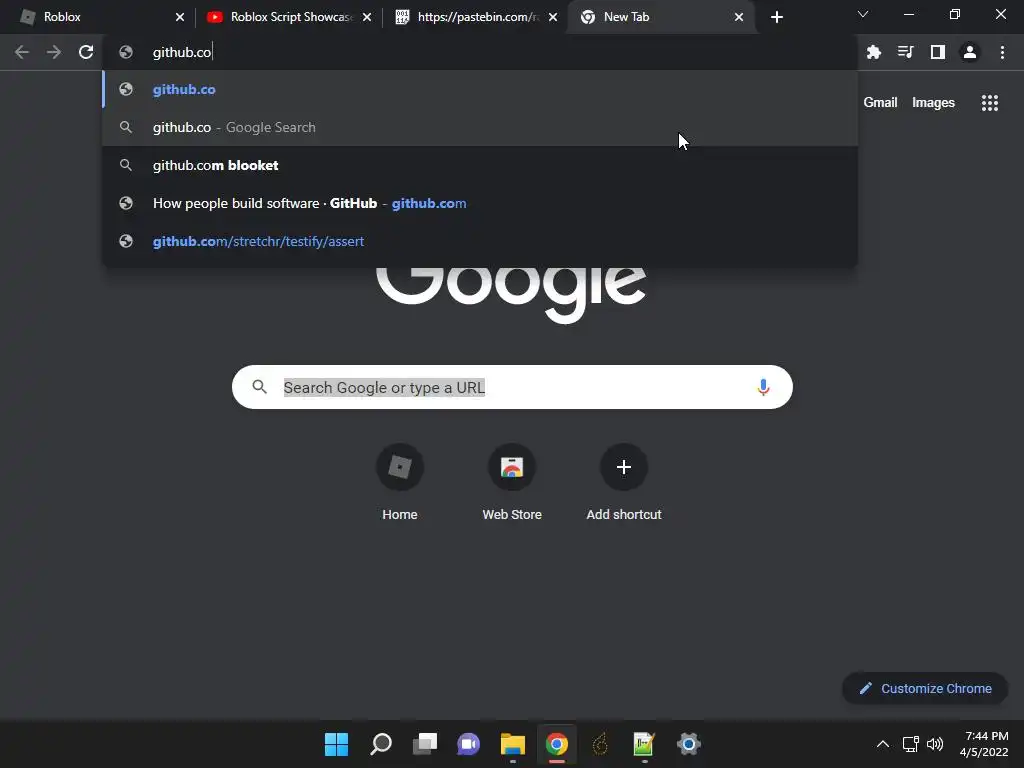Focus the Search Google or type a URL box

[512, 387]
